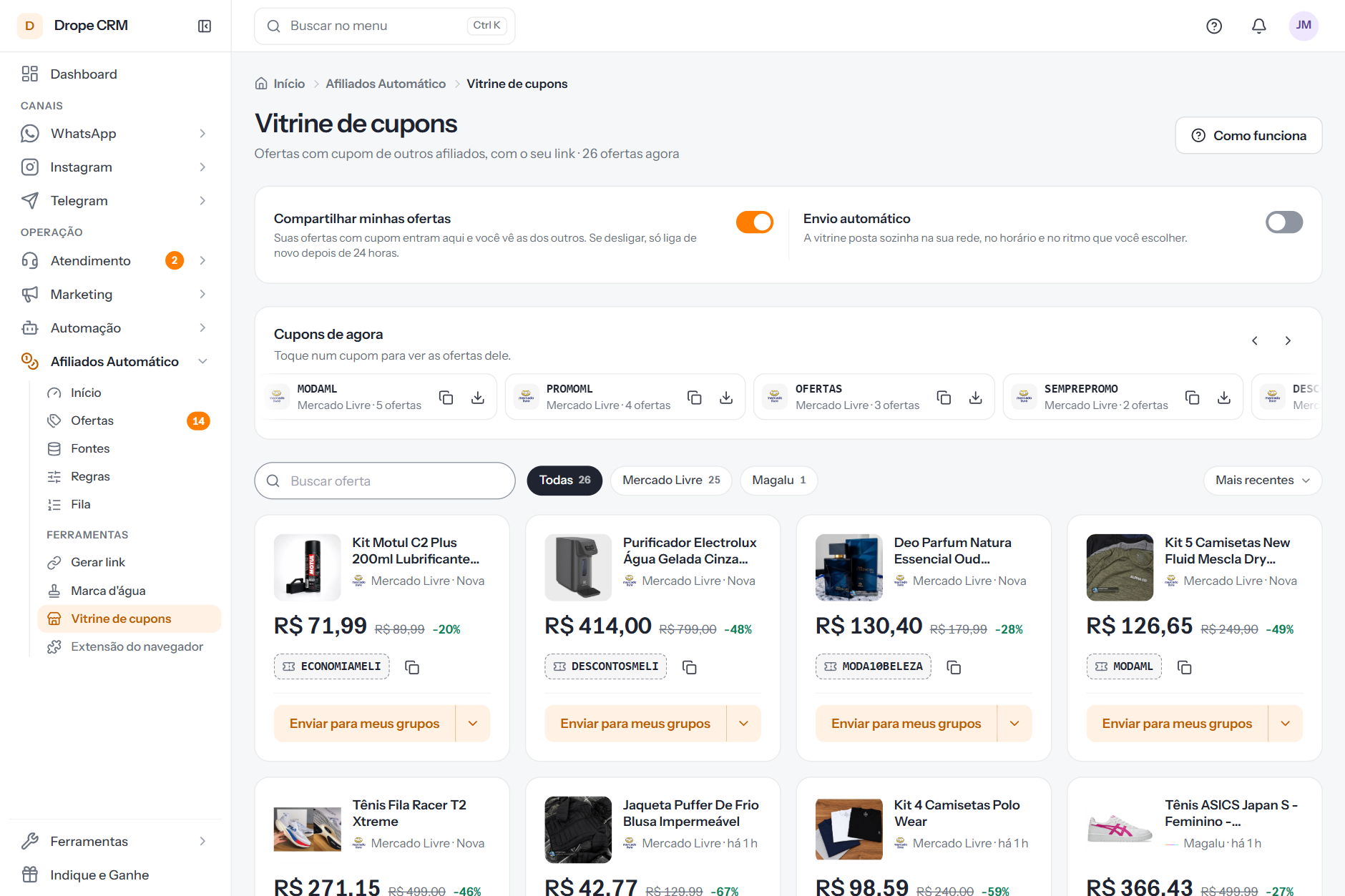Download the MODAML coupon offers
Viewport: 1345px width, 896px height.
[x=478, y=397]
